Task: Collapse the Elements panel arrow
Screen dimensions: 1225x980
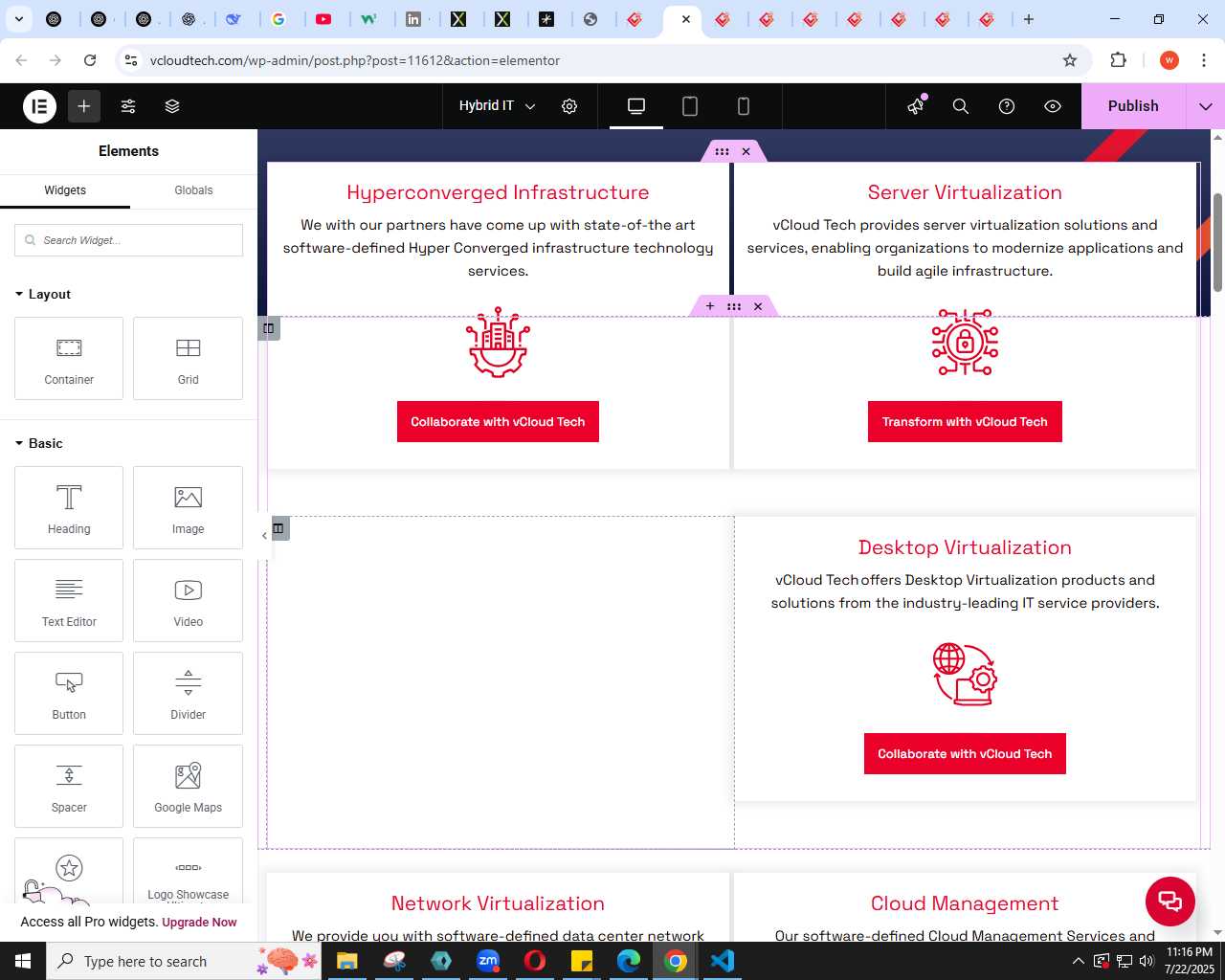Action: (264, 535)
